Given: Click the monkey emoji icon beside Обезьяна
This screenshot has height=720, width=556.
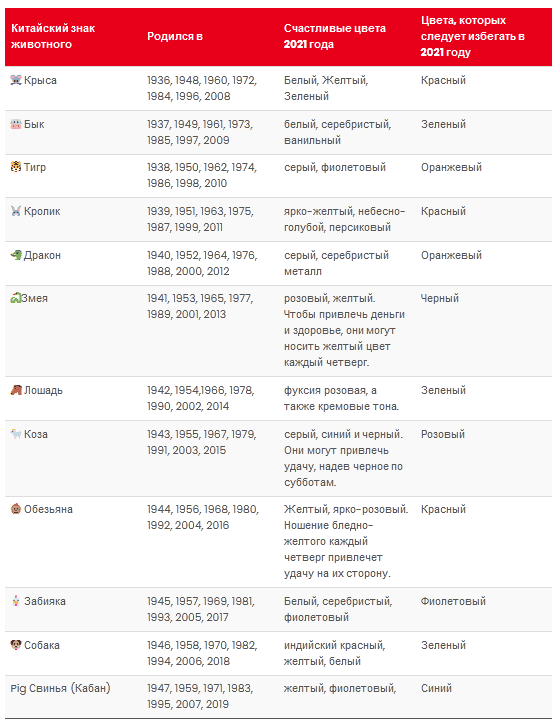Looking at the screenshot, I should coord(16,509).
